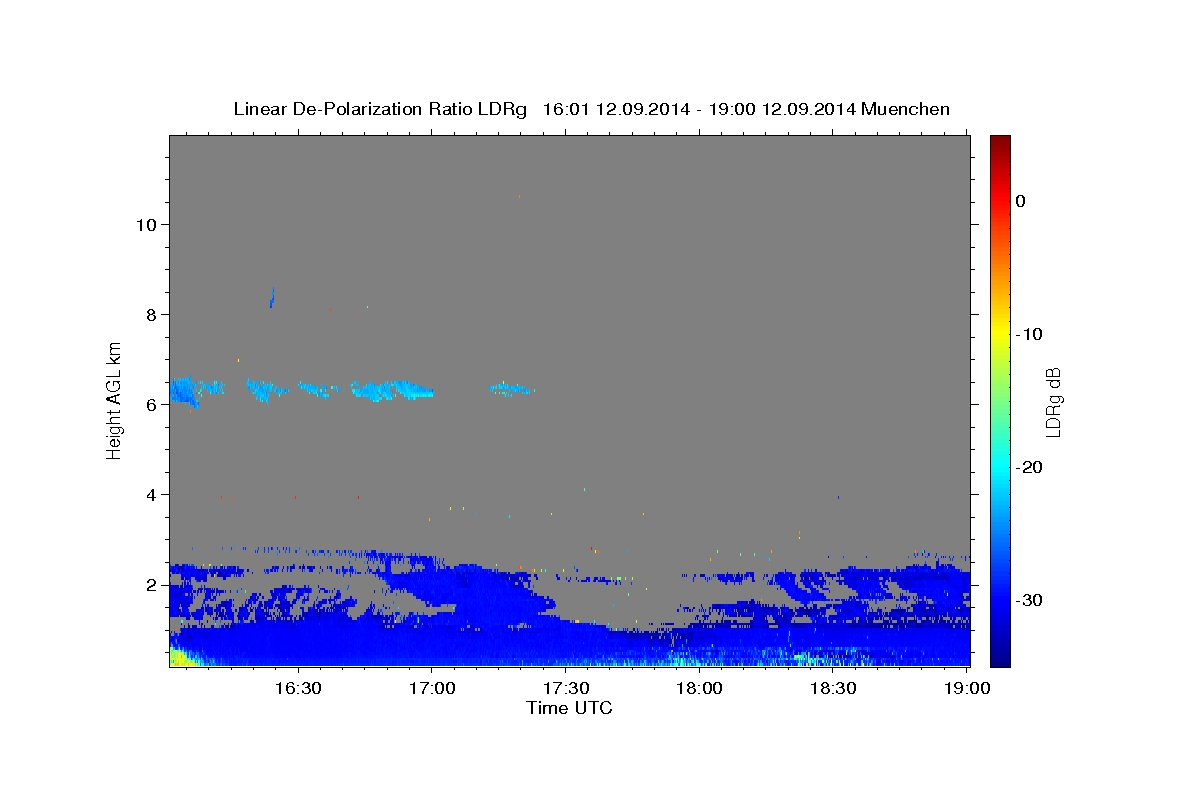Click the height tick label 4
1200x800 pixels.
click(x=149, y=494)
